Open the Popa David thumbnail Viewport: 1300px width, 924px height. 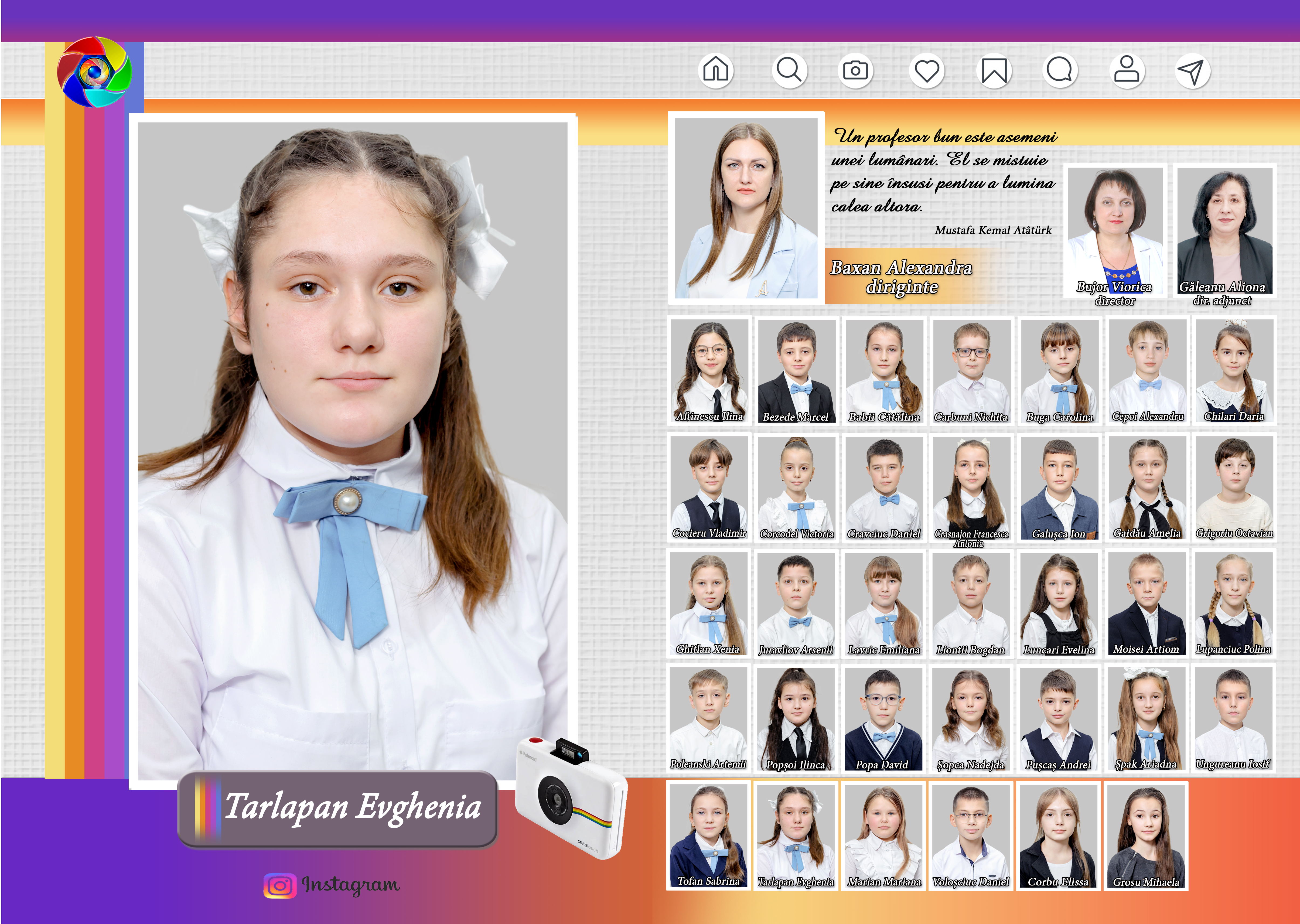[x=883, y=719]
